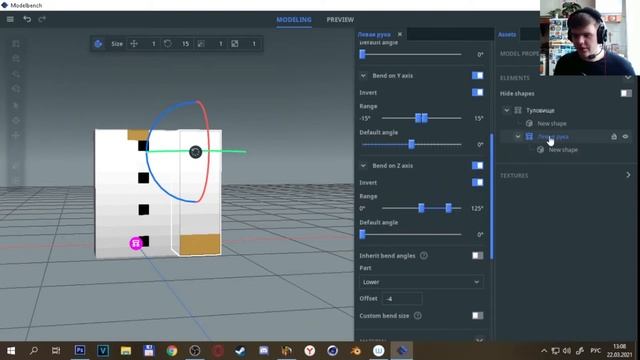Screen dimensions: 640x360
Task: Expand the Textures section
Action: 628,175
